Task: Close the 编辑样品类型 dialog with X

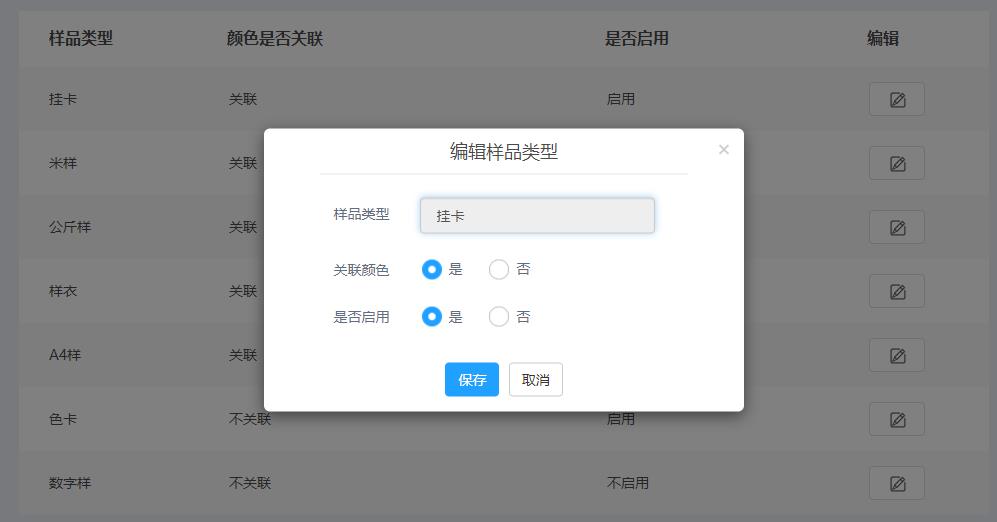Action: pyautogui.click(x=724, y=149)
